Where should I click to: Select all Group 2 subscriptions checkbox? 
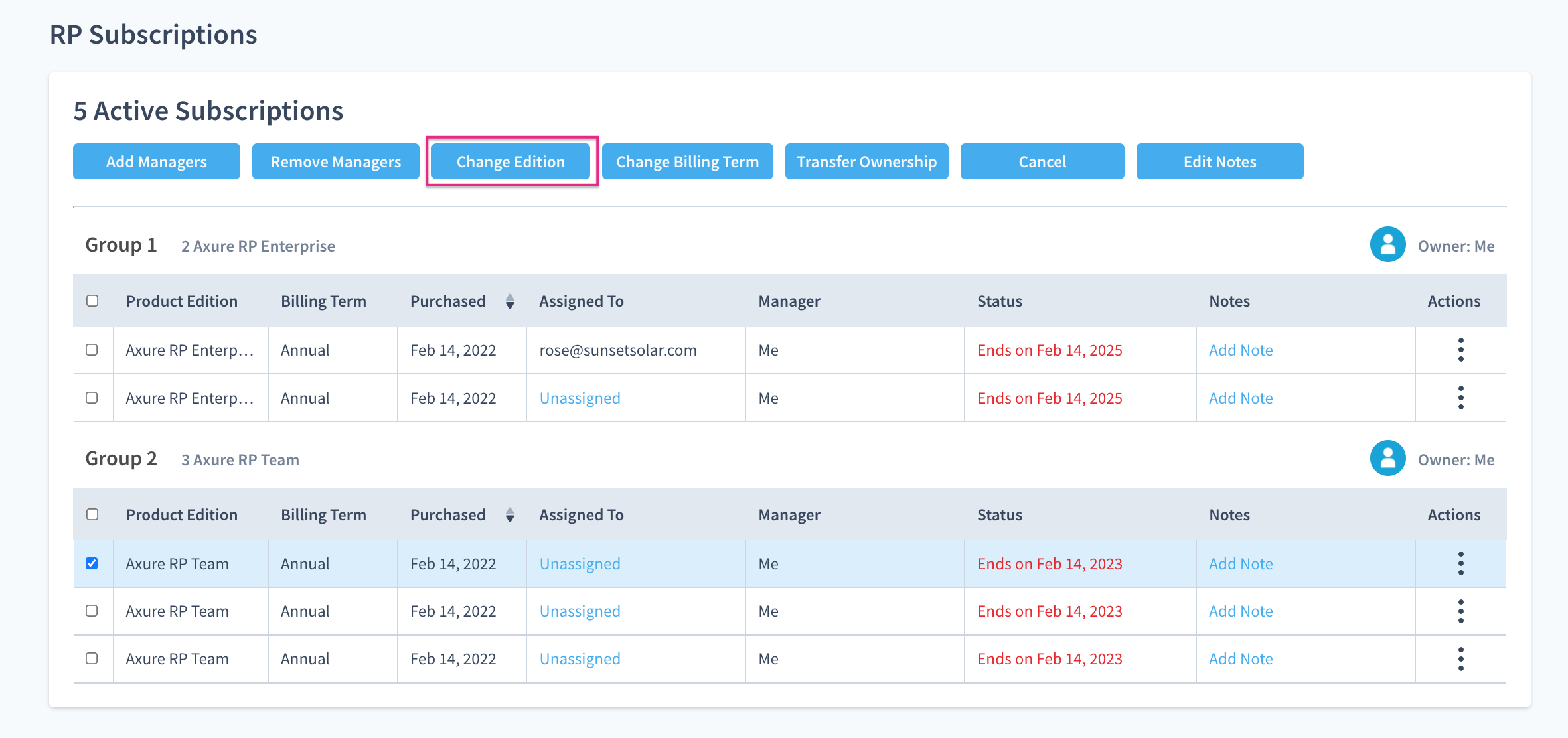coord(92,514)
